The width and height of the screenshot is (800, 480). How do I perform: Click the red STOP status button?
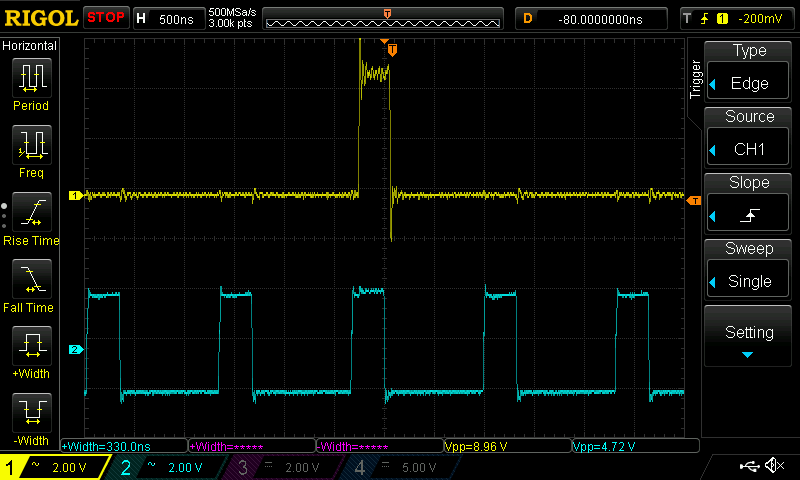click(x=105, y=18)
